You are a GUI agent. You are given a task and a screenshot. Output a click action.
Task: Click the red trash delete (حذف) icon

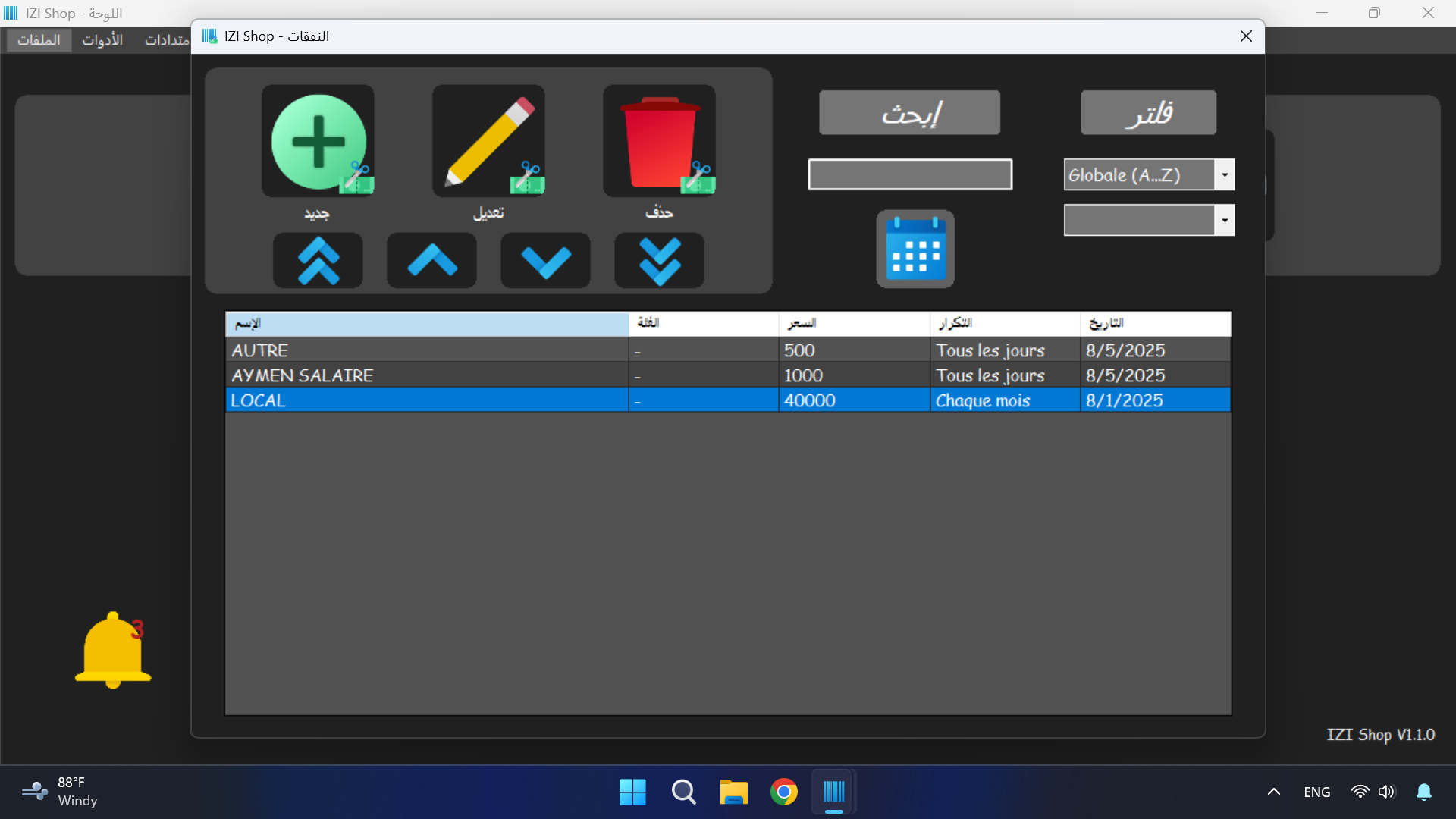pos(658,140)
